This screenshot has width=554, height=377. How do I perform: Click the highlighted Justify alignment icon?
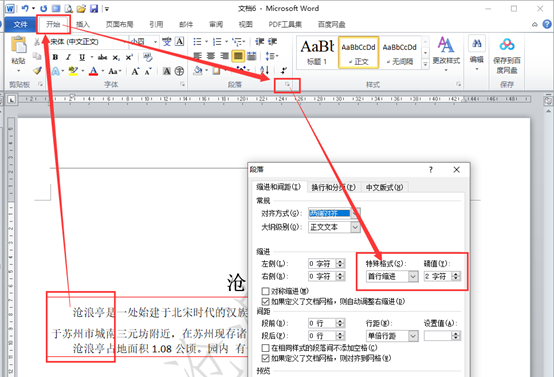[238, 56]
